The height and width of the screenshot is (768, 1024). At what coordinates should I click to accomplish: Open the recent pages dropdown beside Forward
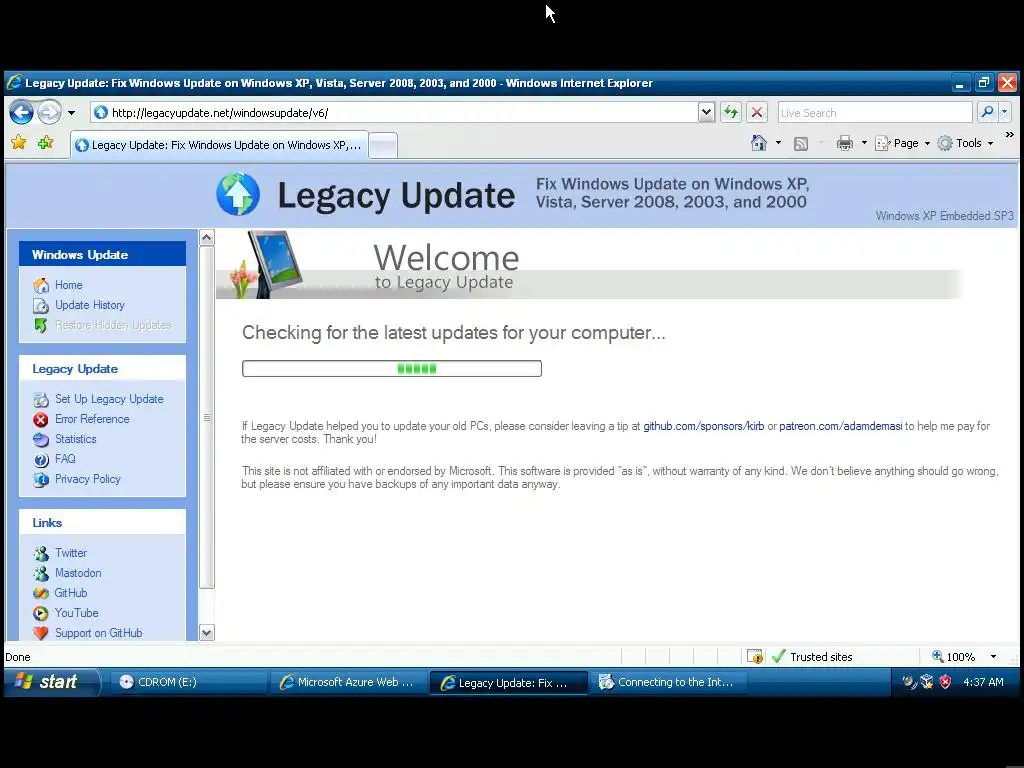click(71, 113)
